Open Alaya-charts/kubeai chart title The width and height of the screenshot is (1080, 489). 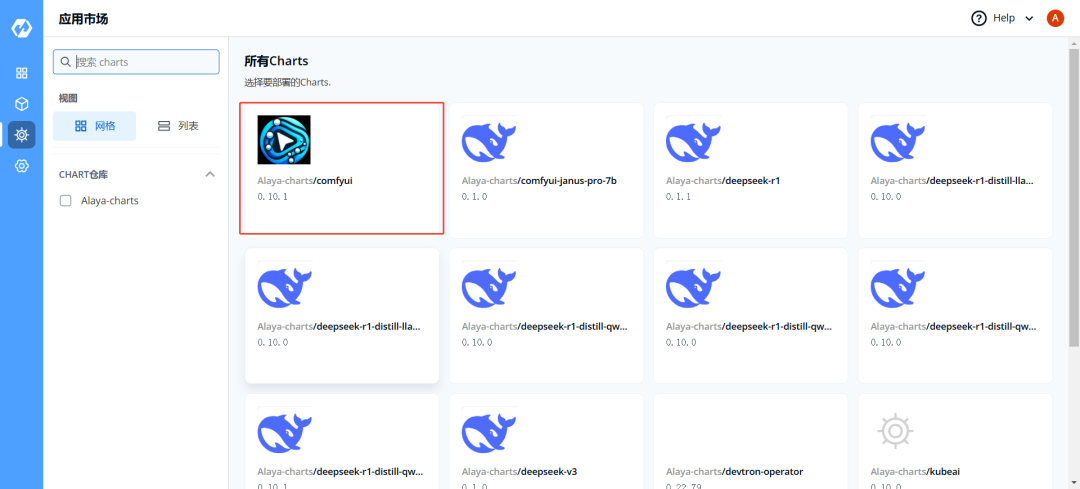[915, 472]
